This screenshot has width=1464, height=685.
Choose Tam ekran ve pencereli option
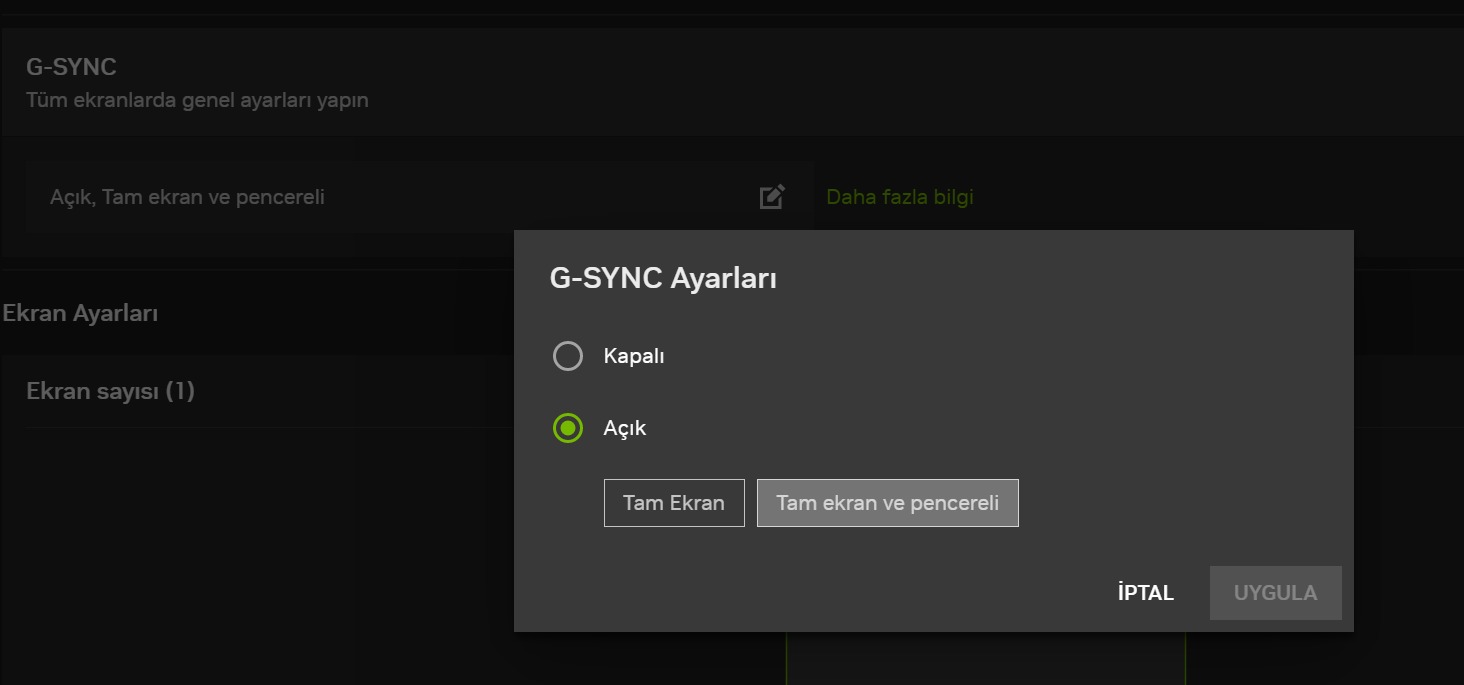pos(888,503)
